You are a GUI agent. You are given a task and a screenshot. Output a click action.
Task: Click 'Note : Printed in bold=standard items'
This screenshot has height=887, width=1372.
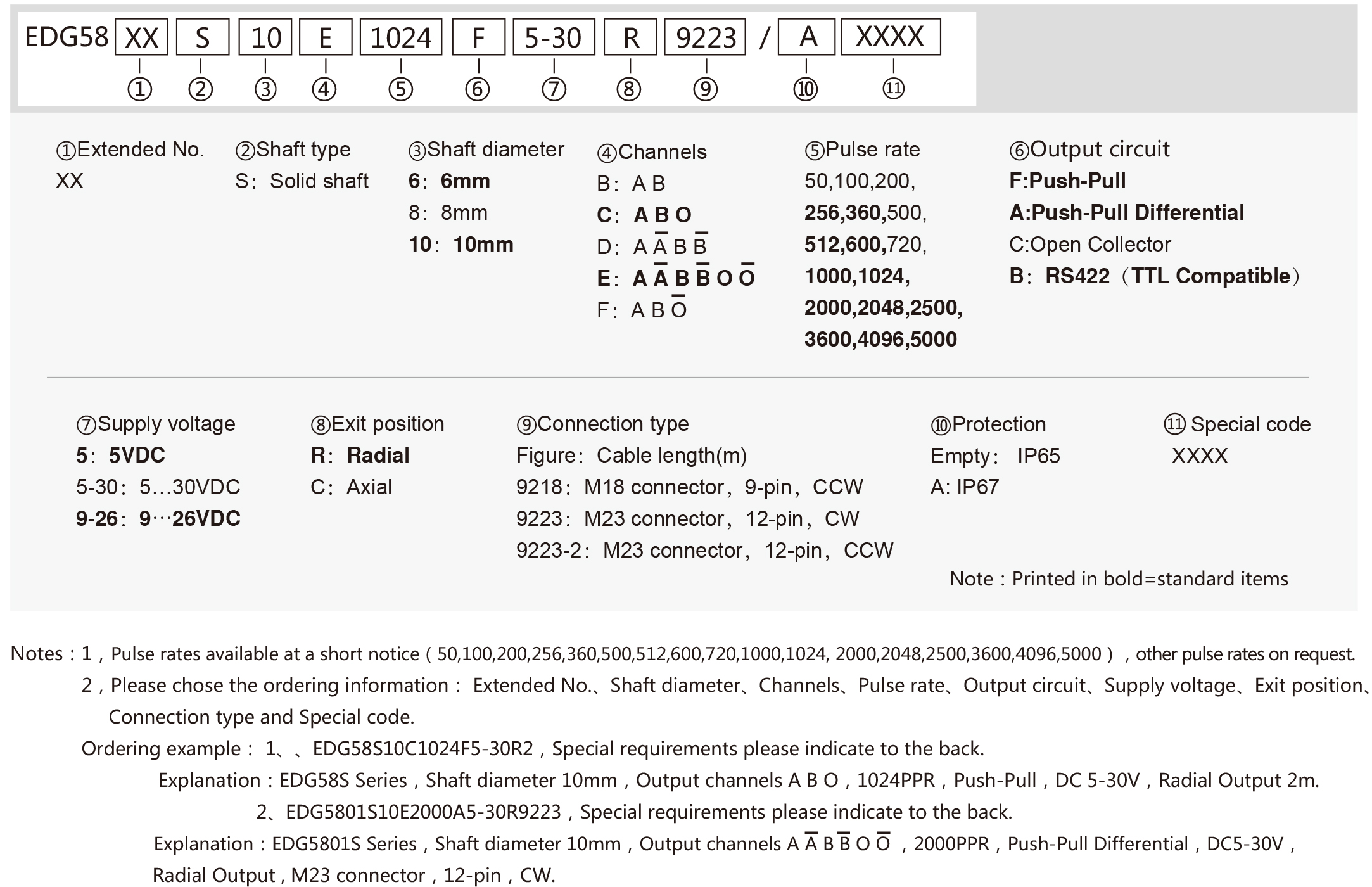(x=1119, y=579)
